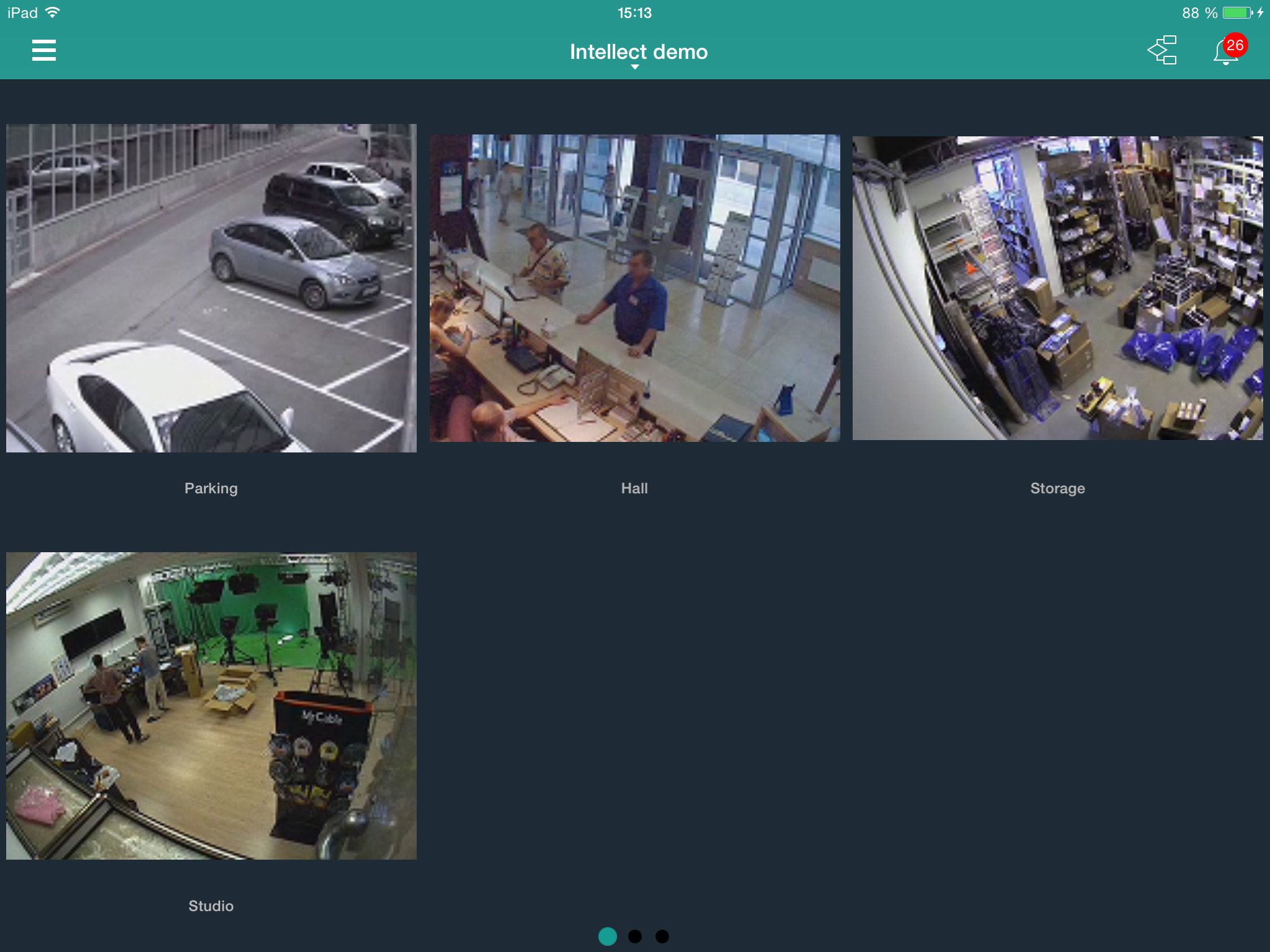This screenshot has height=952, width=1270.
Task: Tap the red 26 notification badge
Action: coord(1235,45)
